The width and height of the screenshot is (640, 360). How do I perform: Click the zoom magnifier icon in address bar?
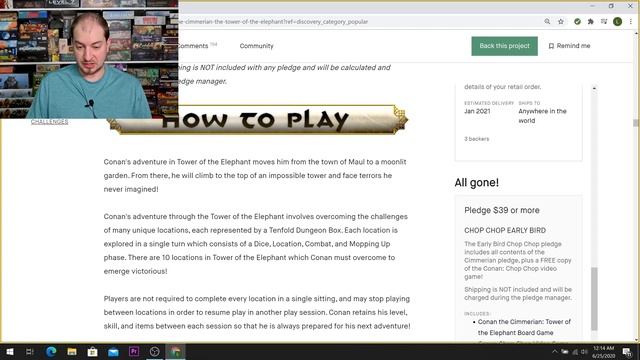[x=547, y=22]
